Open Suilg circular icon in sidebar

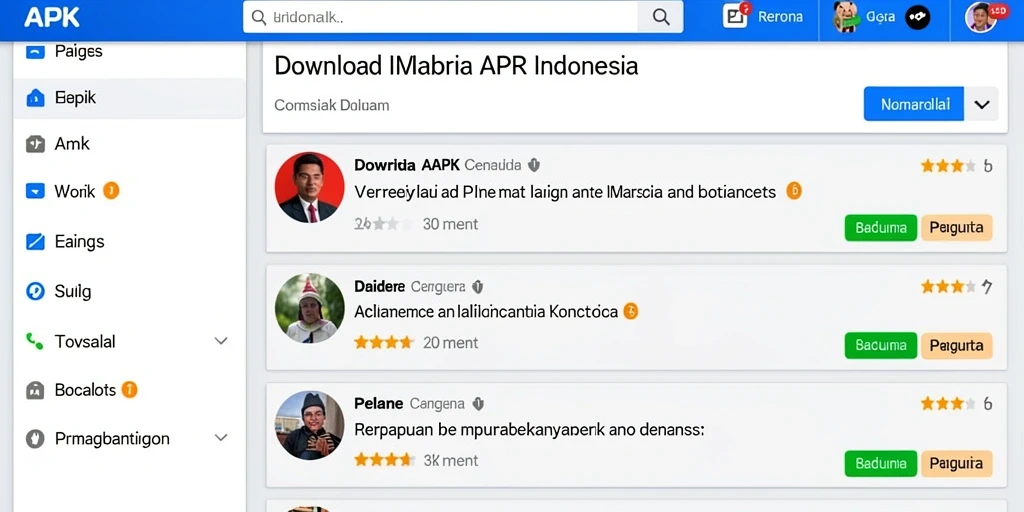coord(35,291)
